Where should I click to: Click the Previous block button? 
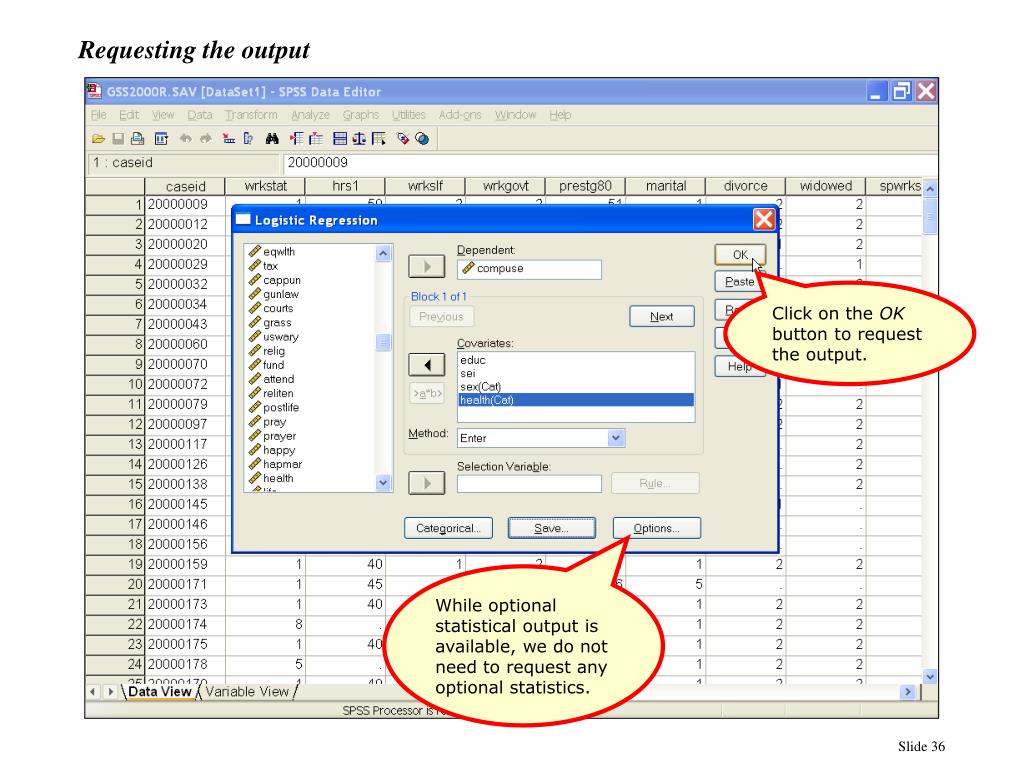[441, 317]
